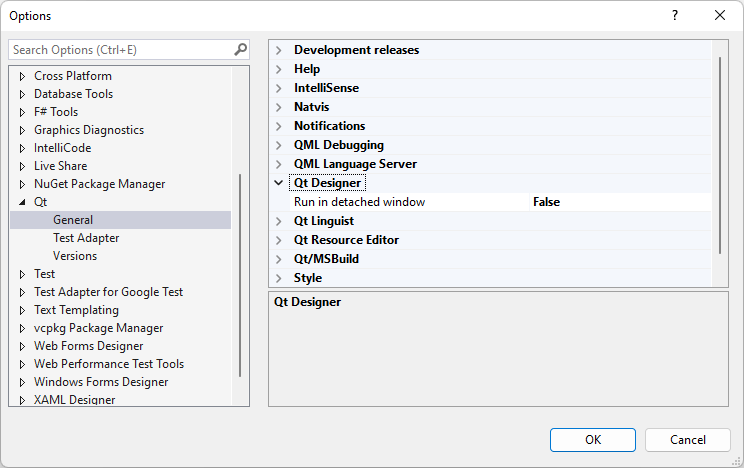Expand the Database Tools node arrow

coord(22,94)
